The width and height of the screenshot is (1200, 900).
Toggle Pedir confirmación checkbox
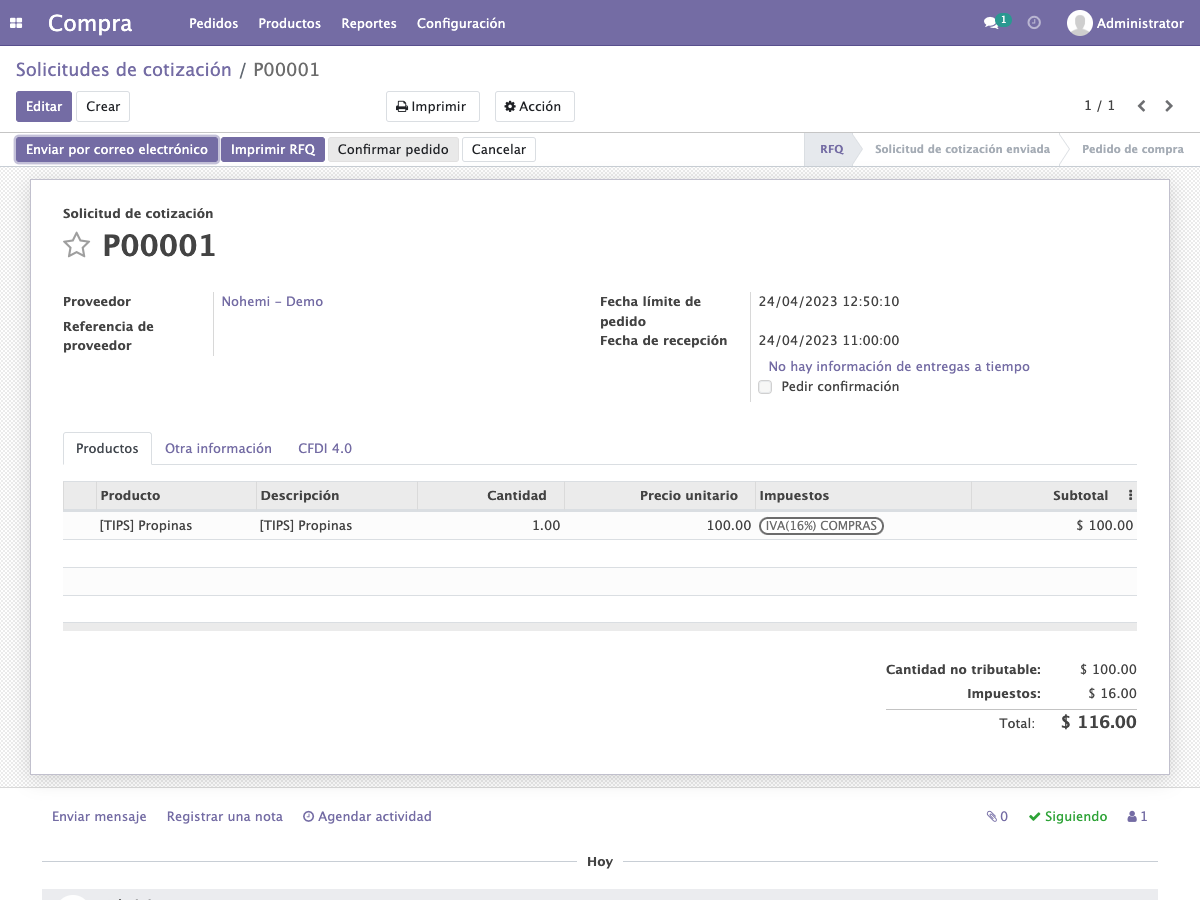(x=765, y=387)
